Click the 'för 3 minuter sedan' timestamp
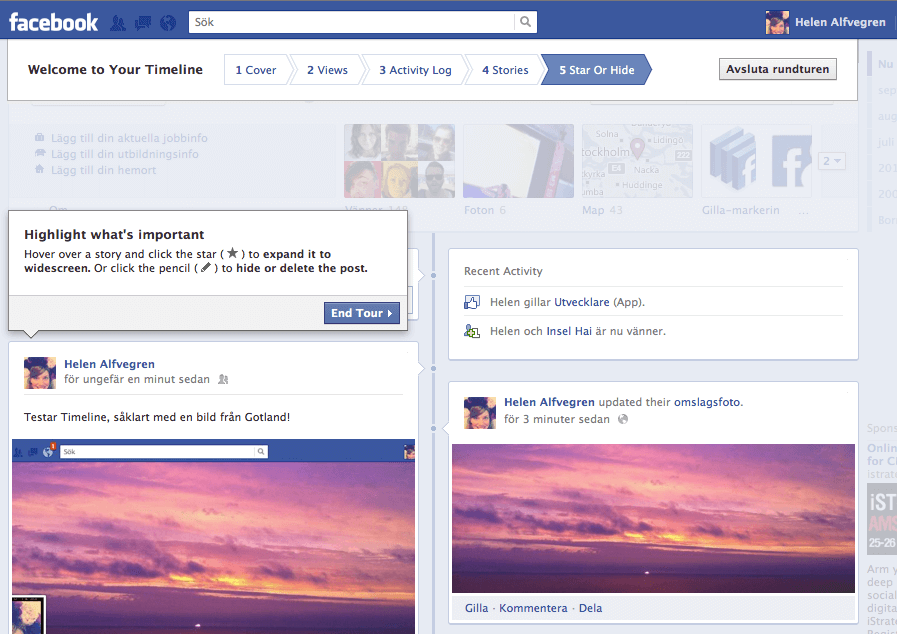This screenshot has width=897, height=634. point(557,419)
